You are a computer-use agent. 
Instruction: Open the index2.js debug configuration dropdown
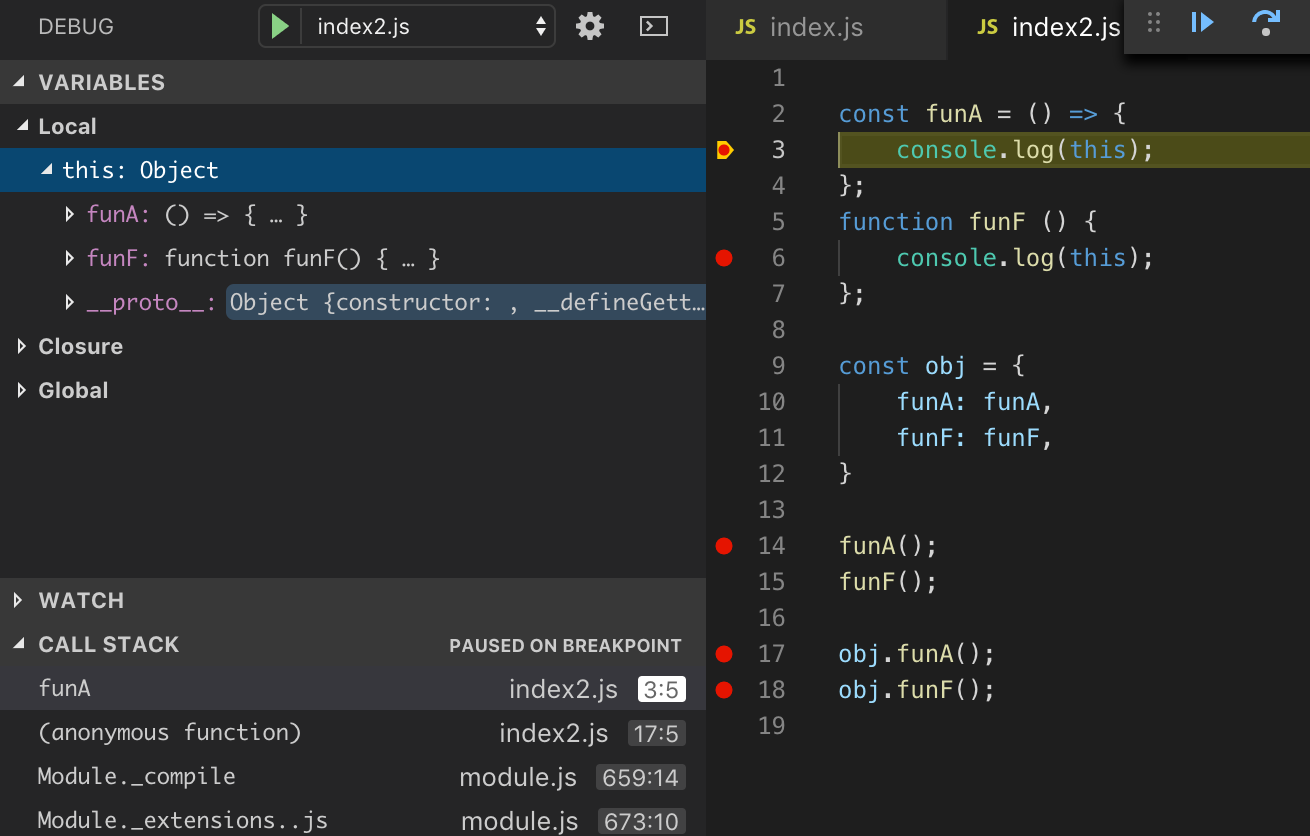coord(430,27)
